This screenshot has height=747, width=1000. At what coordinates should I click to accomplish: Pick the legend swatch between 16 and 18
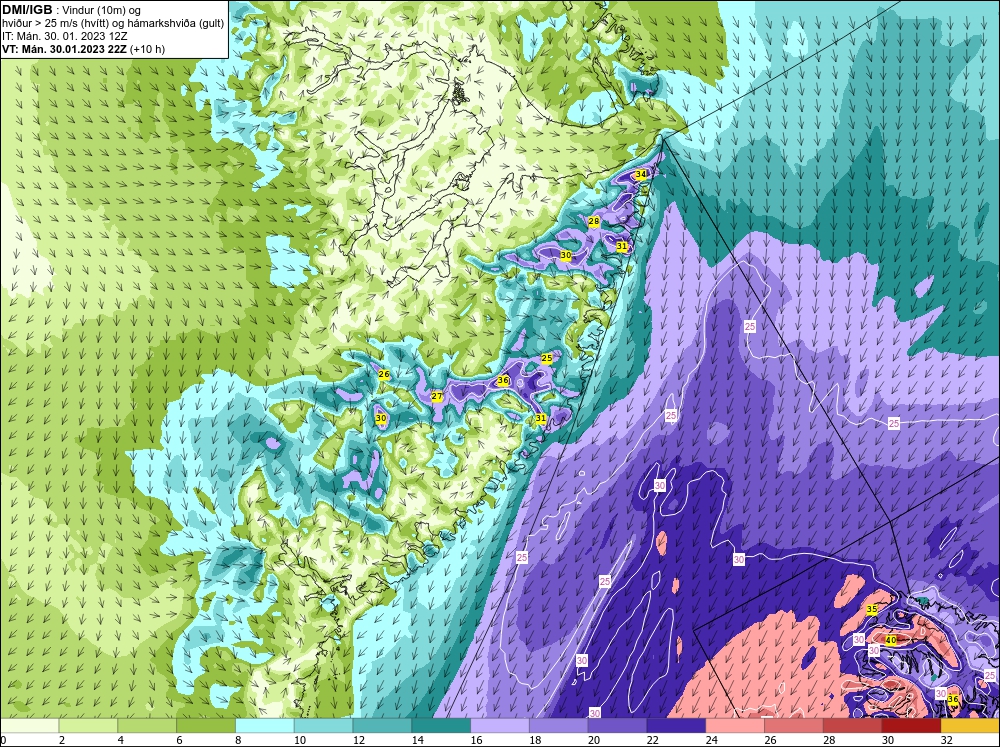[500, 725]
